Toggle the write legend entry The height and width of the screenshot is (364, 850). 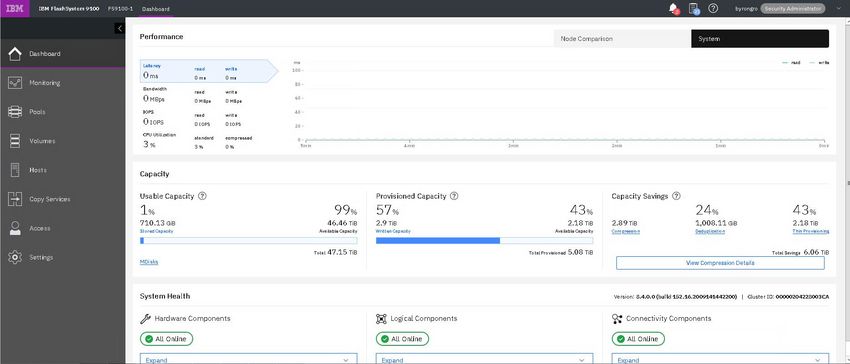point(819,62)
